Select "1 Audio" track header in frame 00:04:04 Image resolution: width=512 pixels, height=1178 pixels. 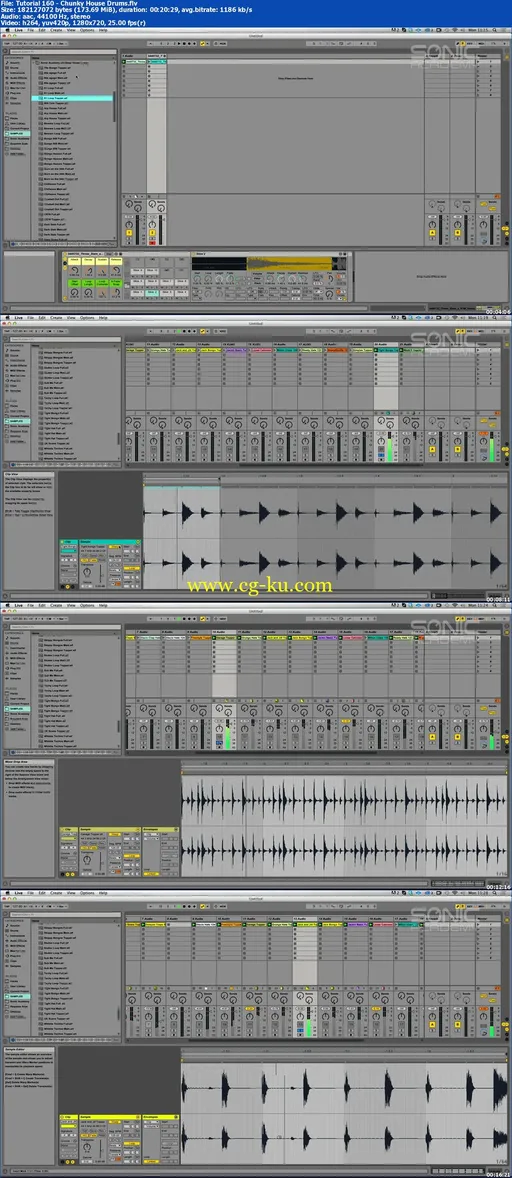pyautogui.click(x=134, y=56)
